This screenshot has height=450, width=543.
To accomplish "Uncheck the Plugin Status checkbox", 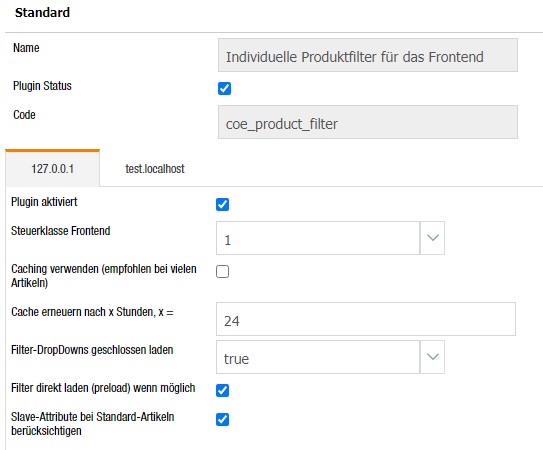I will (224, 88).
